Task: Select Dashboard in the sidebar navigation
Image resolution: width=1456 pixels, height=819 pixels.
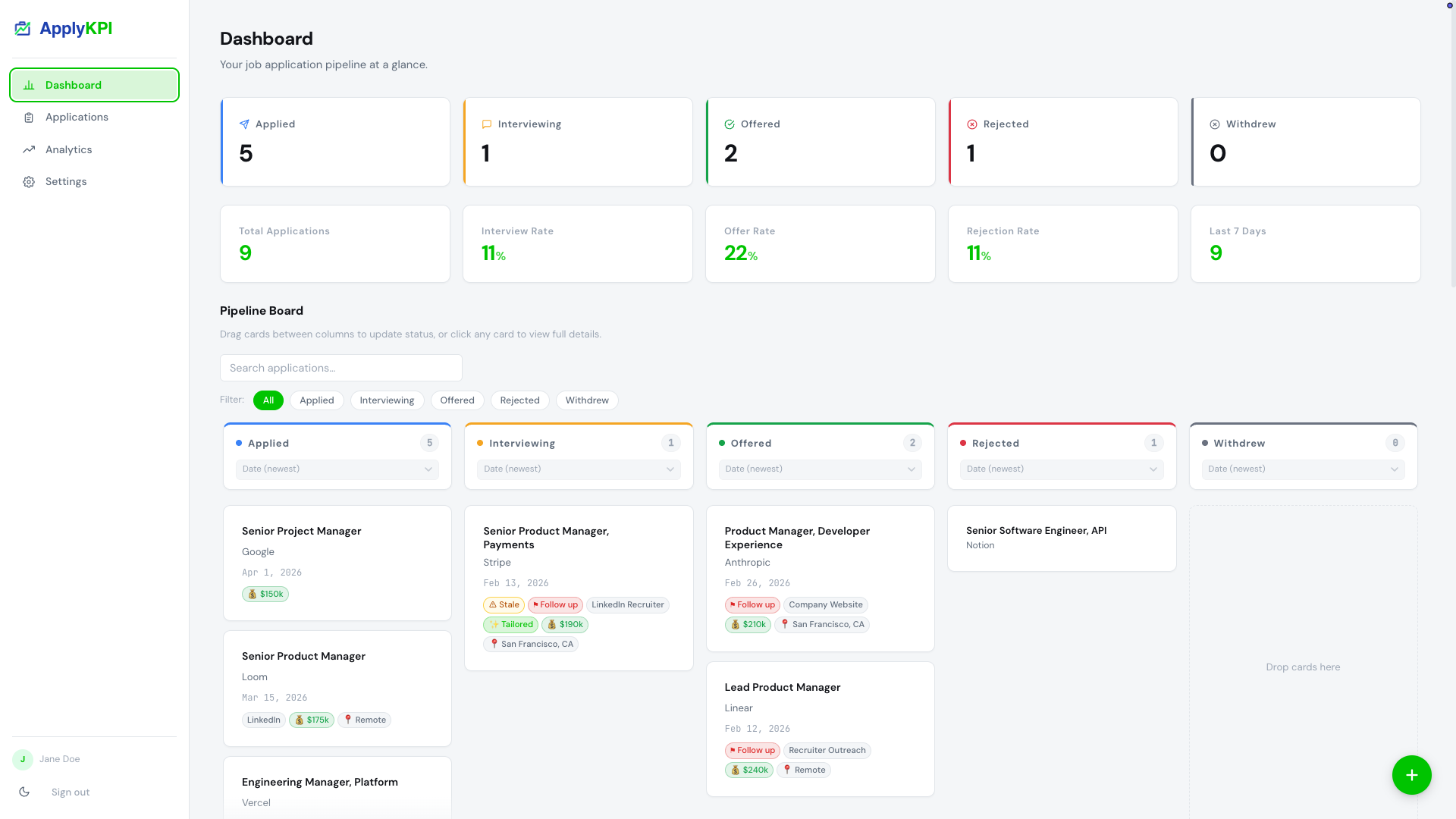Action: 73,85
